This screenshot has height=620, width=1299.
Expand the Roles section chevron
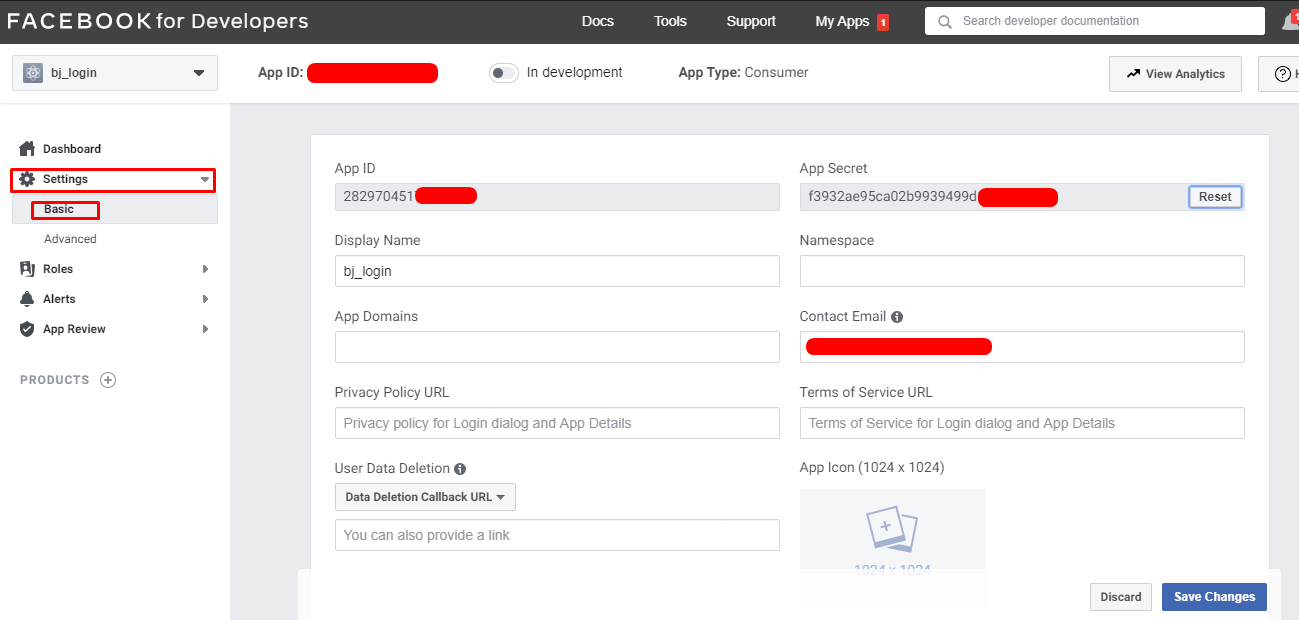pos(204,268)
